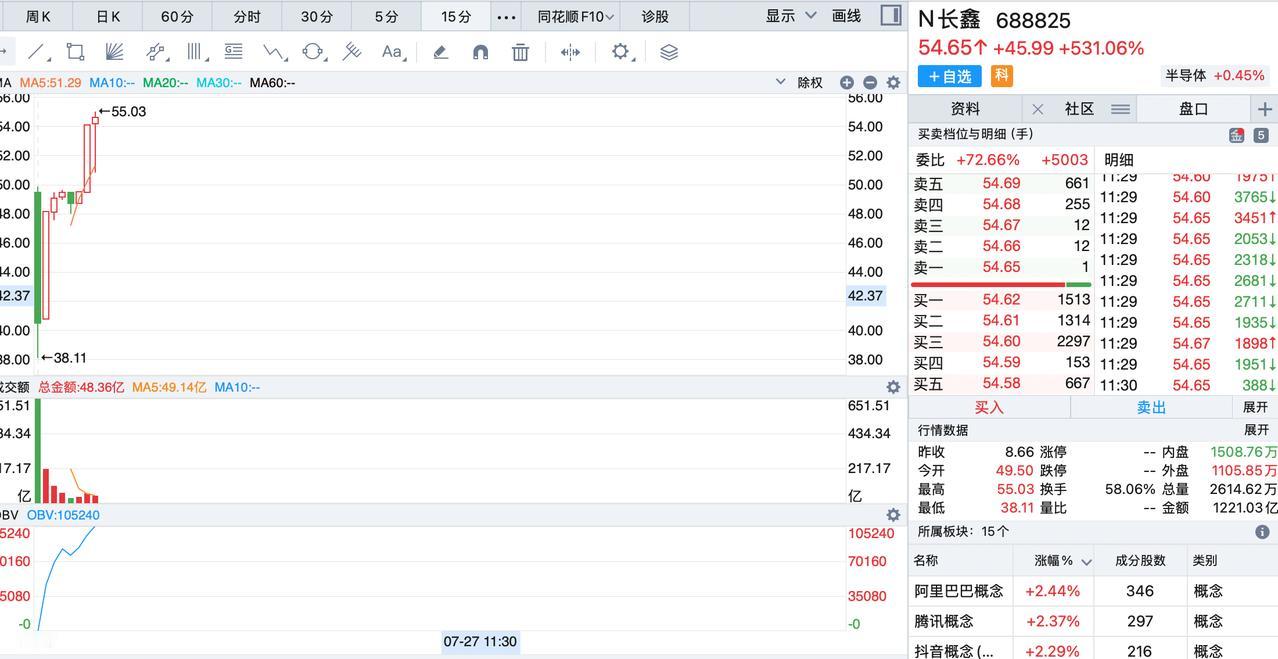
Task: Click the 07-27 11:30 time marker
Action: (x=480, y=641)
